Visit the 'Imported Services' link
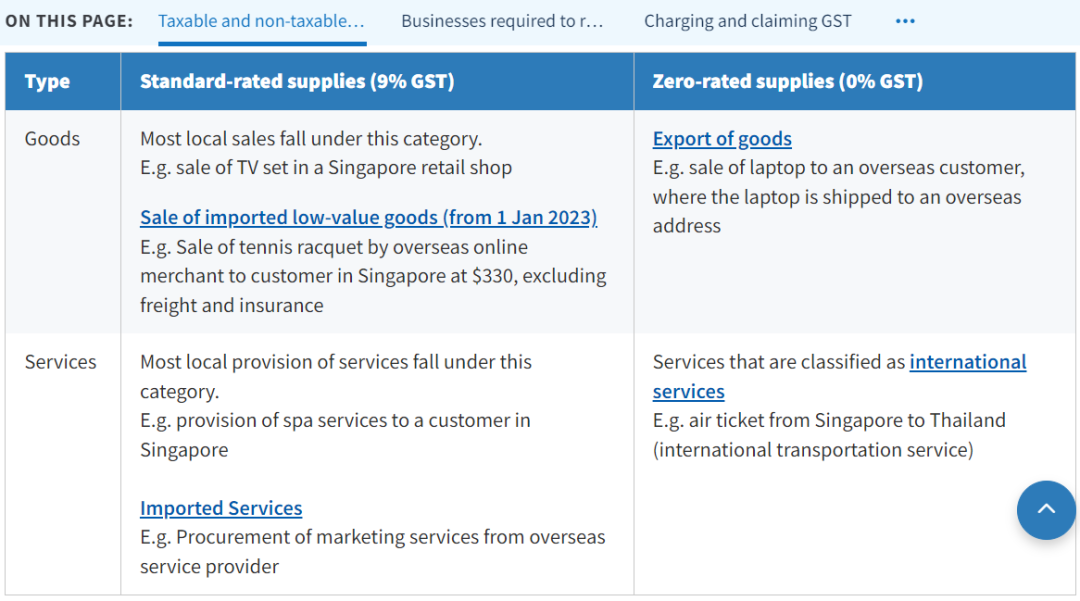The image size is (1080, 601). tap(221, 508)
